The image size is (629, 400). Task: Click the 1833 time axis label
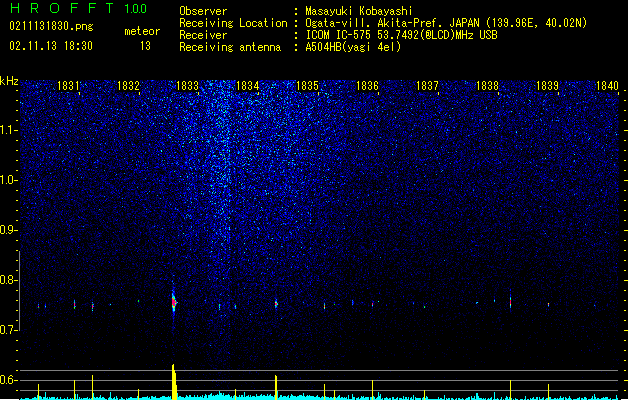click(187, 85)
